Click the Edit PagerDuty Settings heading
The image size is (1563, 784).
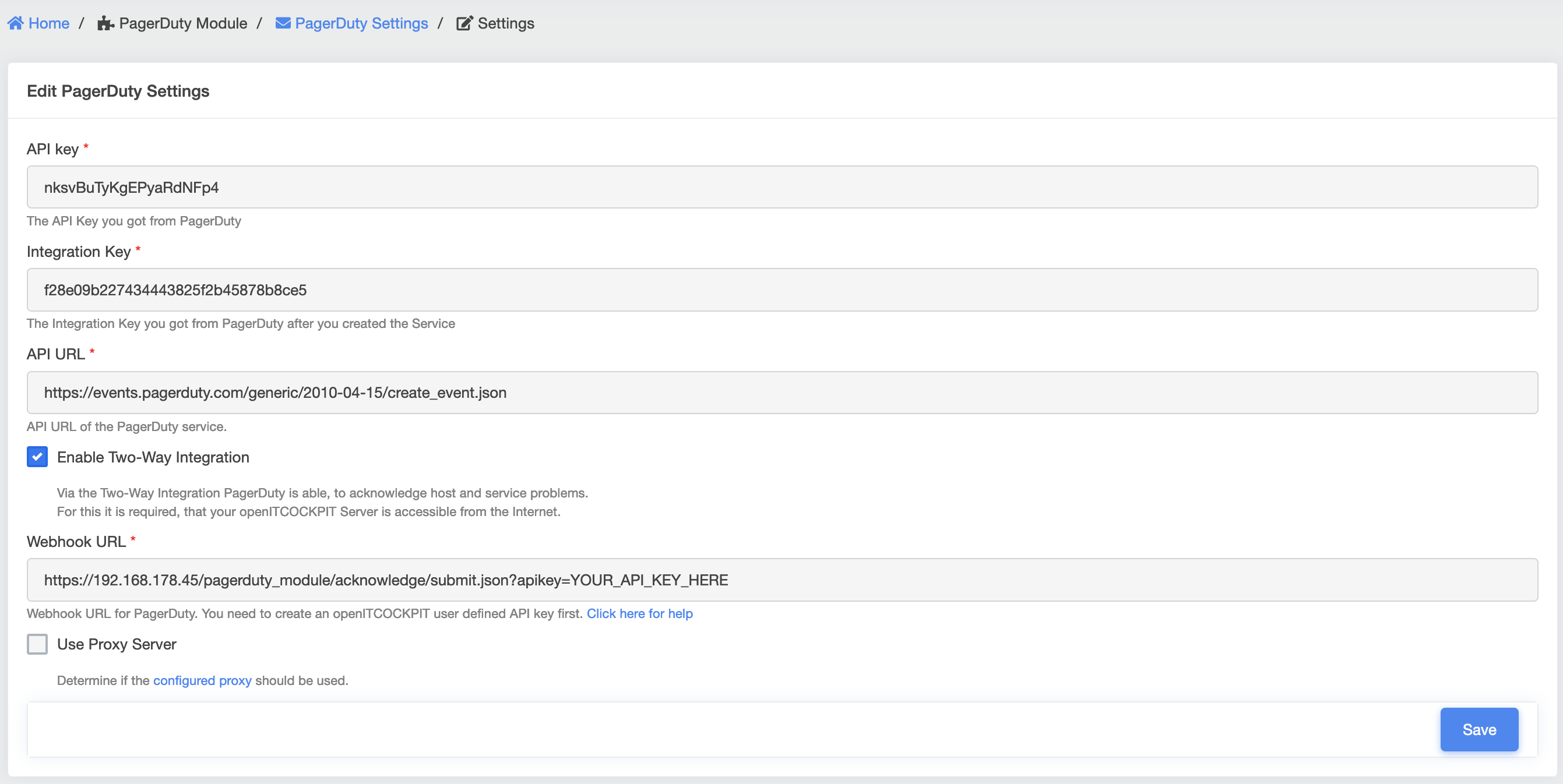tap(118, 91)
